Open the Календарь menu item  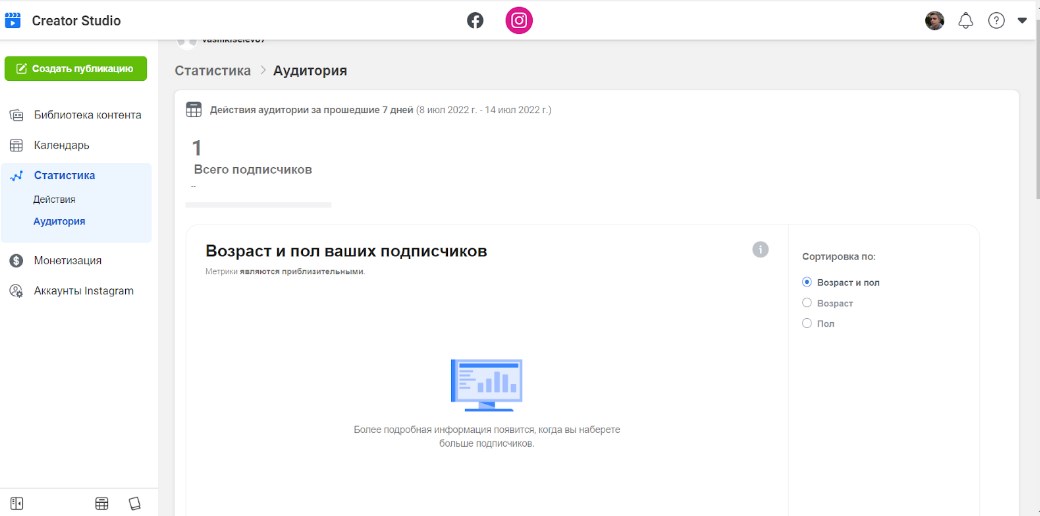pyautogui.click(x=61, y=146)
